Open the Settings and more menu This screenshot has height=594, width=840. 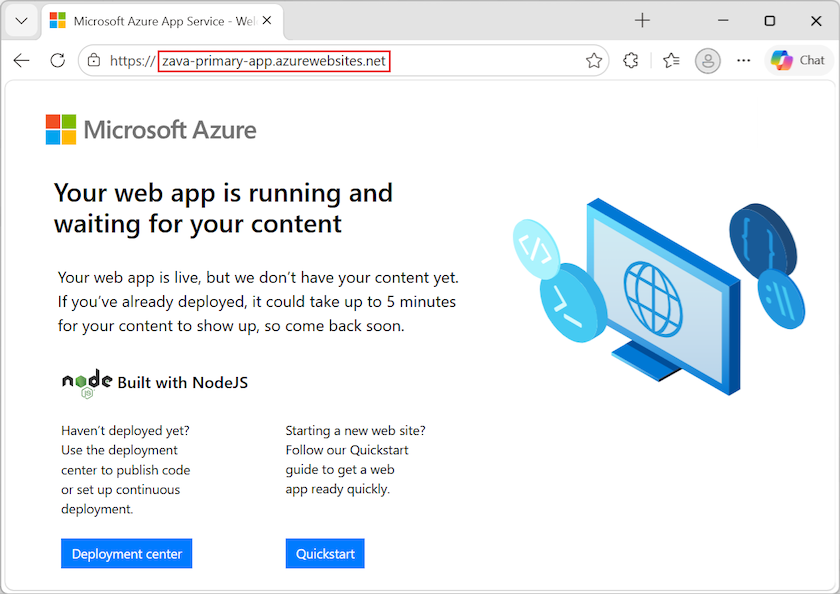pyautogui.click(x=743, y=60)
